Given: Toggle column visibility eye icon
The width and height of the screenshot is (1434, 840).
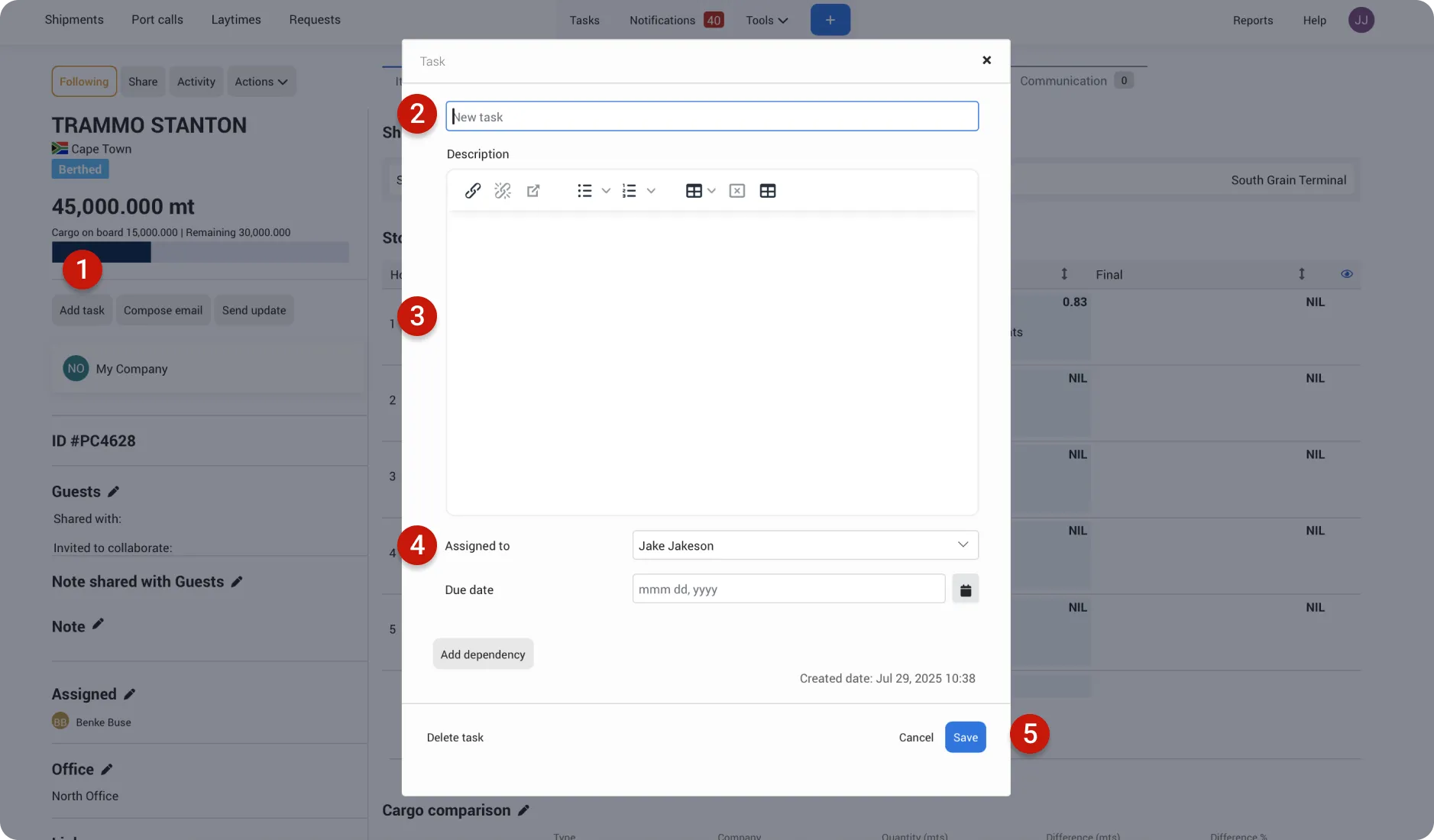Looking at the screenshot, I should (x=1347, y=274).
